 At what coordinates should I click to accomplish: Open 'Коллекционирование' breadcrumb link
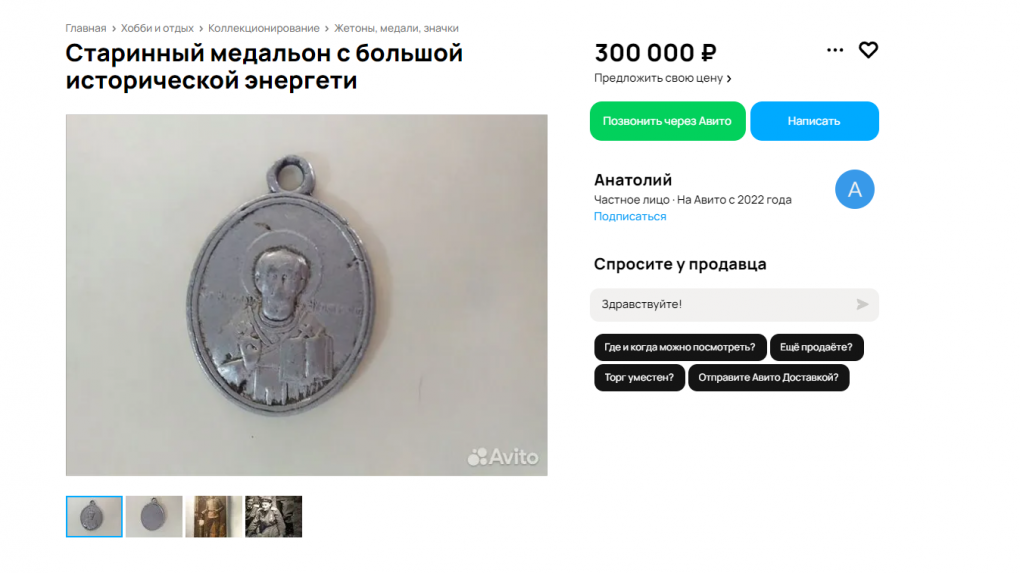pos(263,29)
